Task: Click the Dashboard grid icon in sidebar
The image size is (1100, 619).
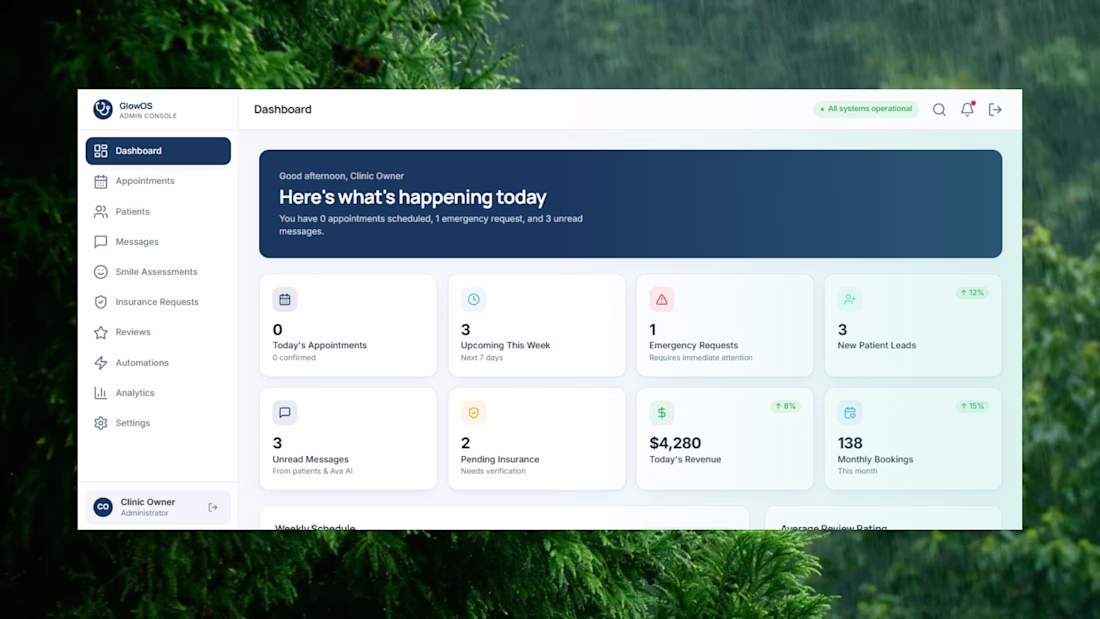Action: click(x=101, y=151)
